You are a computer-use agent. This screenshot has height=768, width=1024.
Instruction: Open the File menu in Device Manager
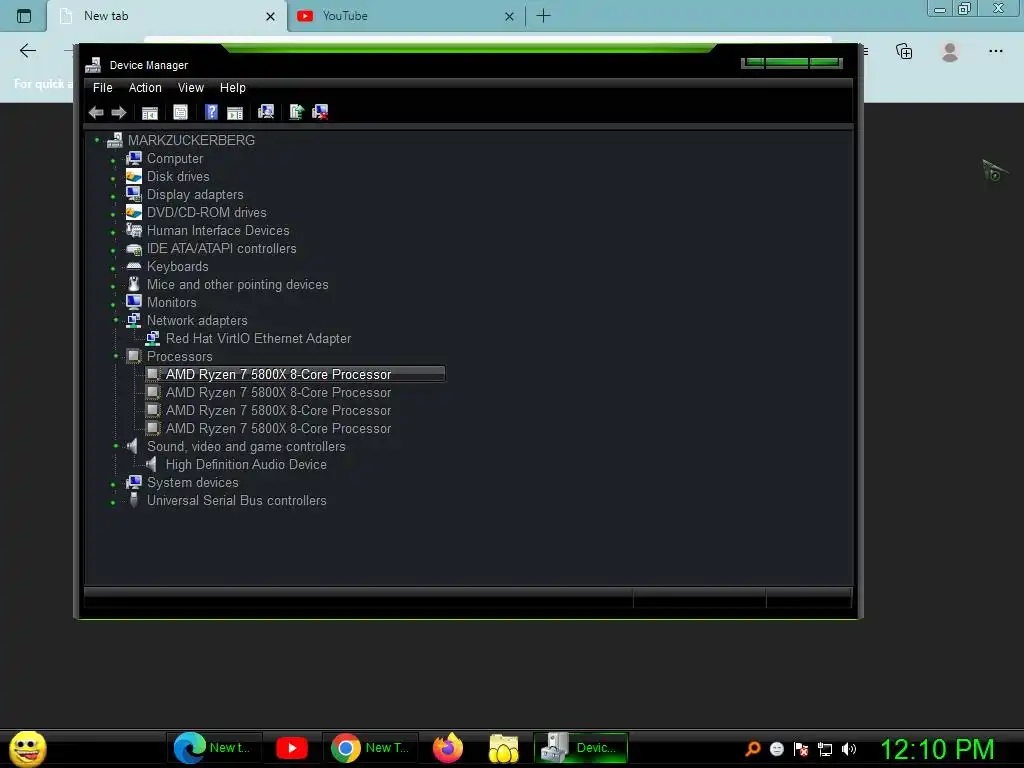(x=103, y=88)
